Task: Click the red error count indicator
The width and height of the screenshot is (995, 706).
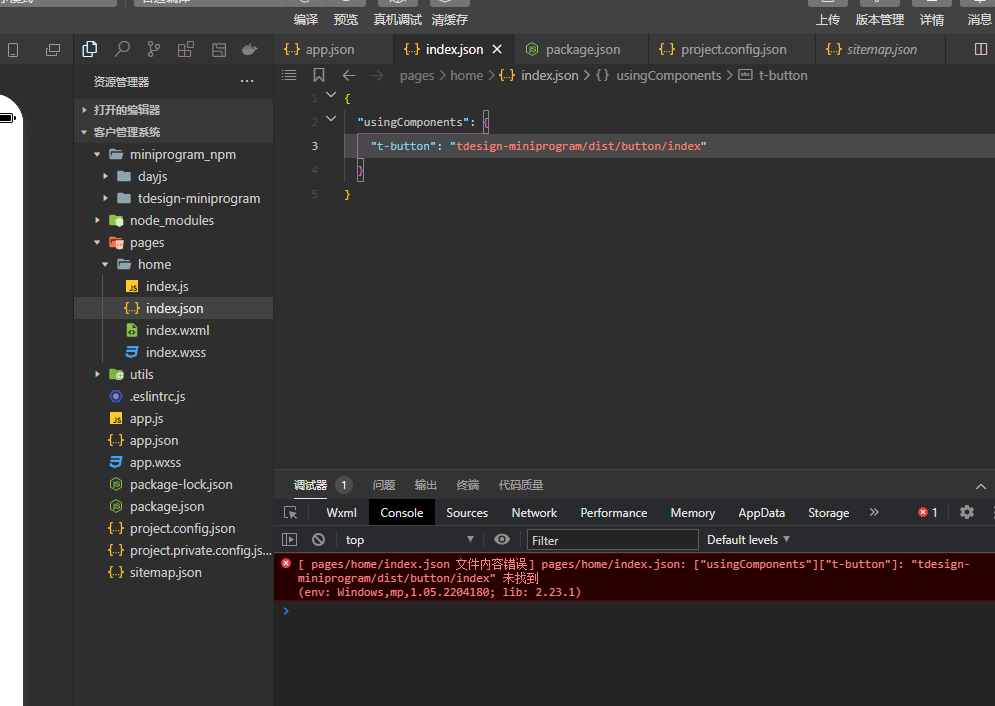Action: point(927,513)
